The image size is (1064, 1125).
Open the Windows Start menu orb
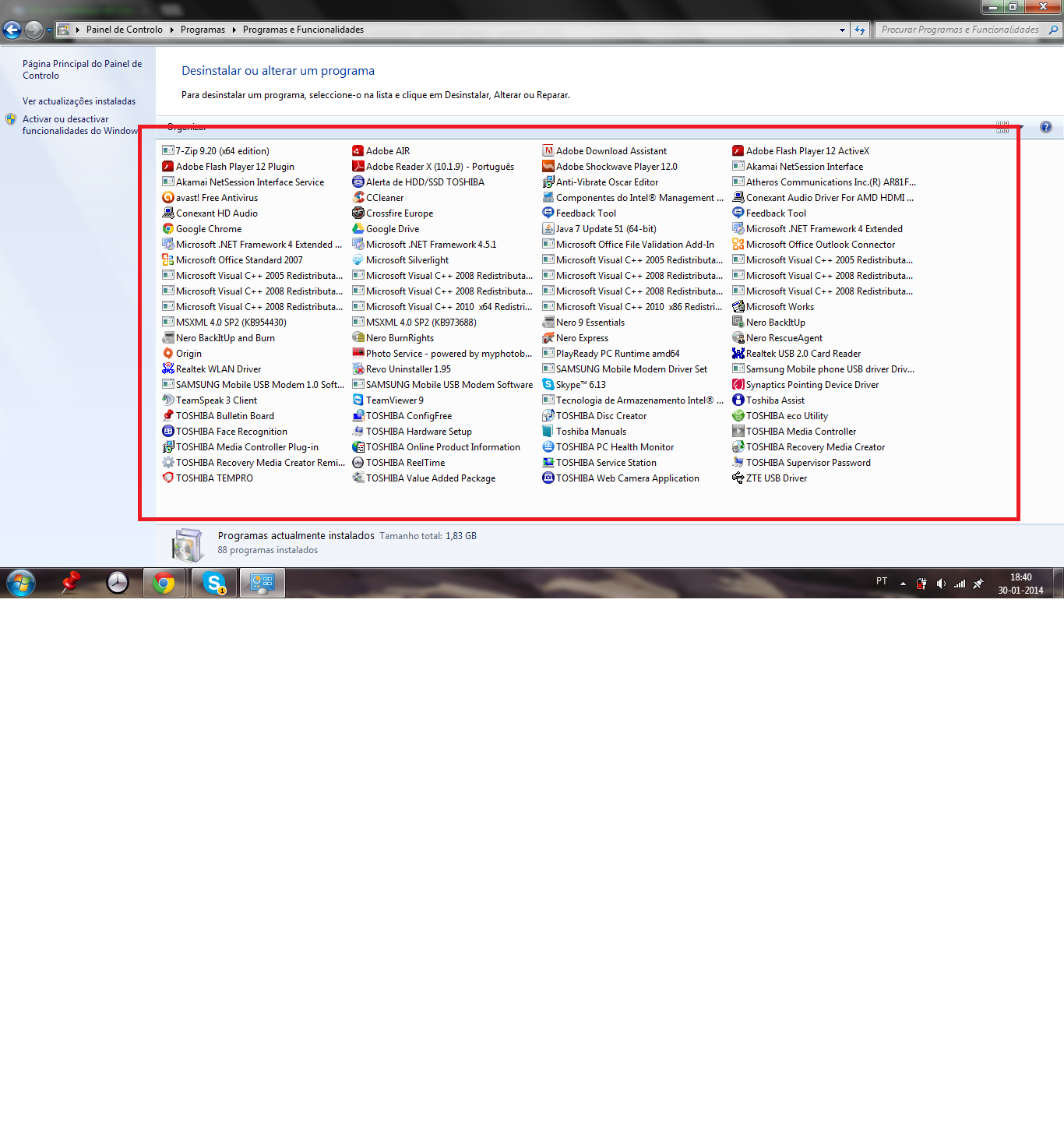[21, 583]
